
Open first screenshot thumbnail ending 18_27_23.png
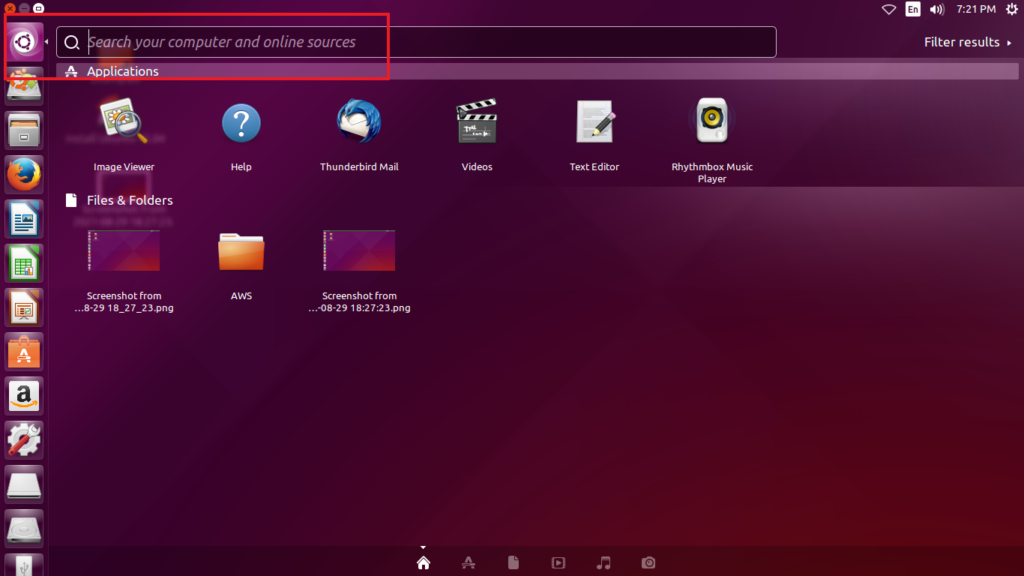[124, 252]
